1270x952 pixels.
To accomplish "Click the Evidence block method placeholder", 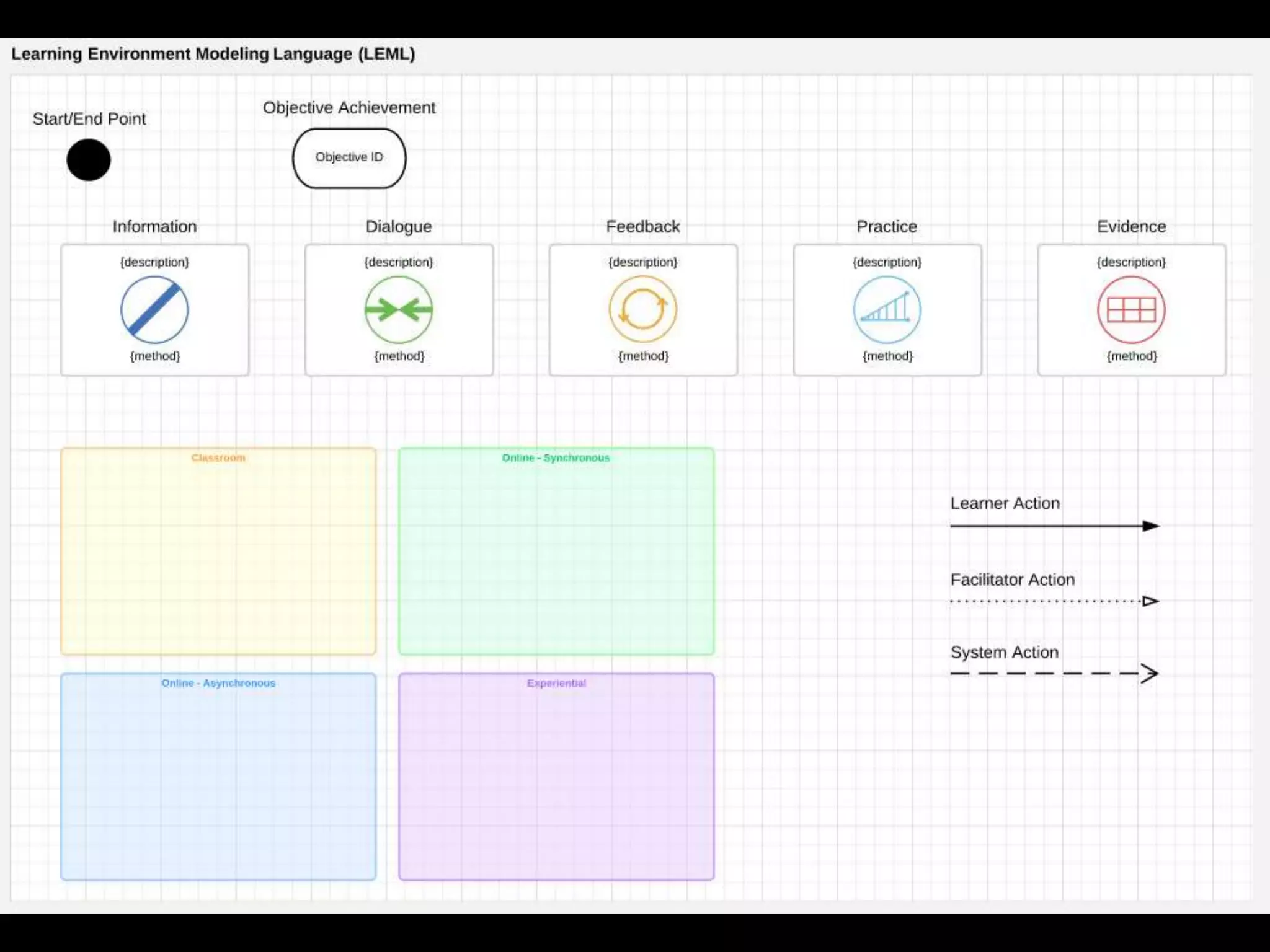I will [x=1132, y=356].
